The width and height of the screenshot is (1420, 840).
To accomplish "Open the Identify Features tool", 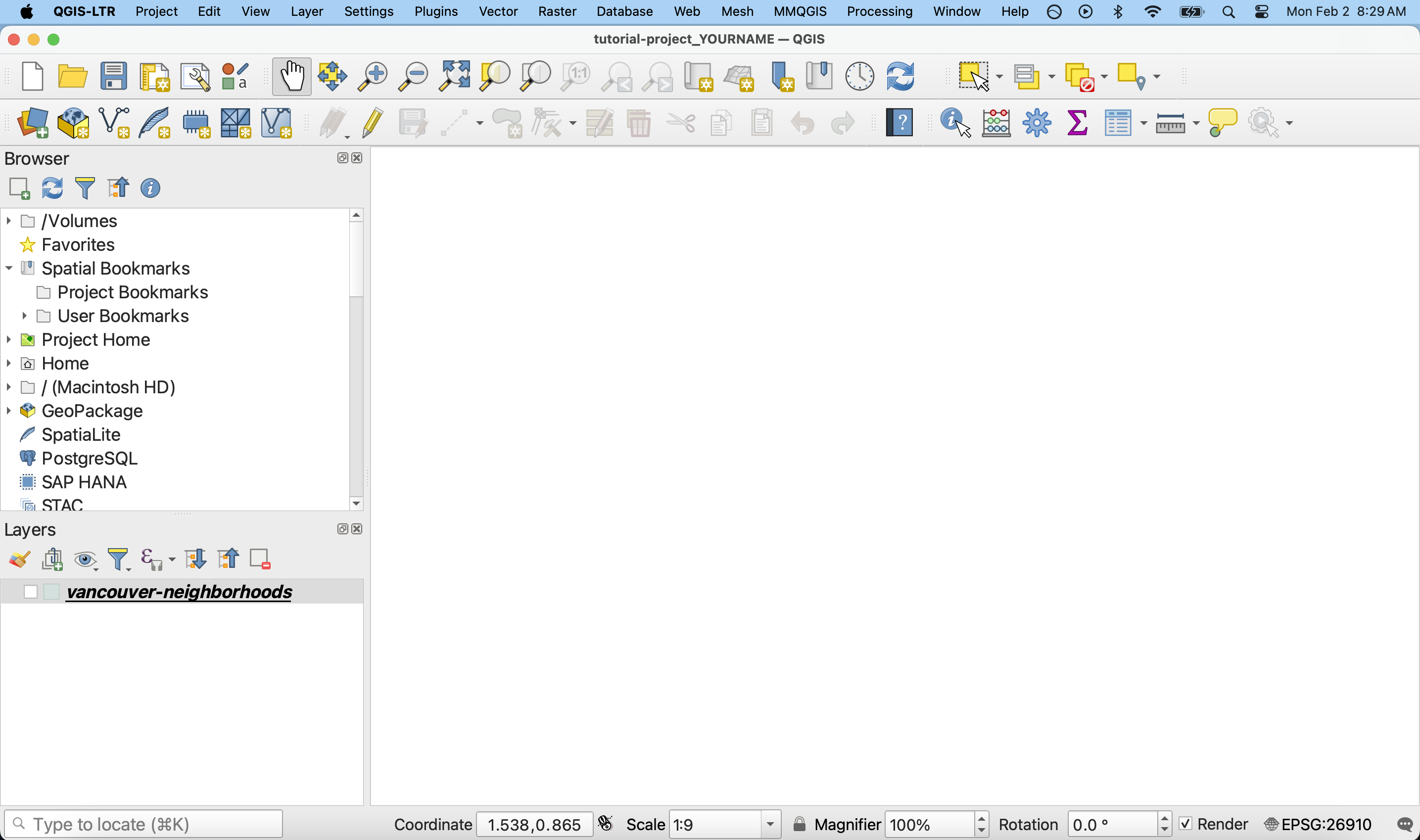I will 955,123.
